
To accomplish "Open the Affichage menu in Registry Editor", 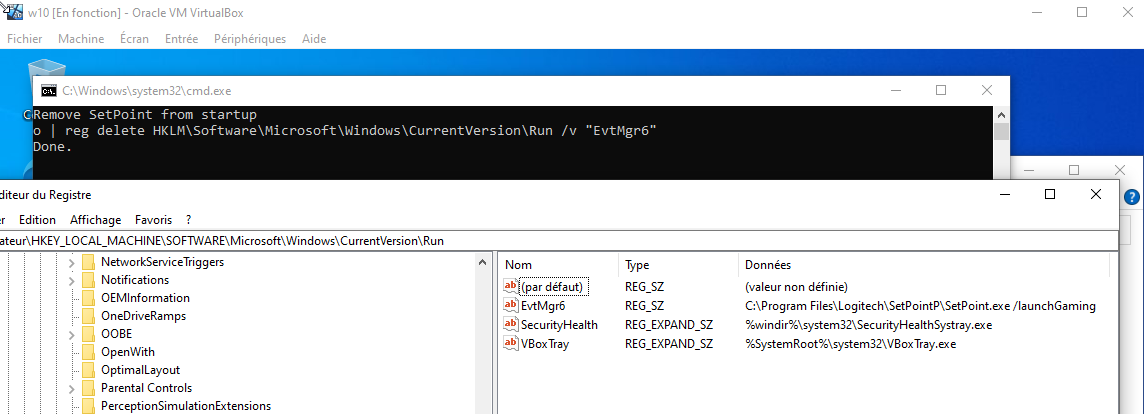I will click(x=96, y=219).
